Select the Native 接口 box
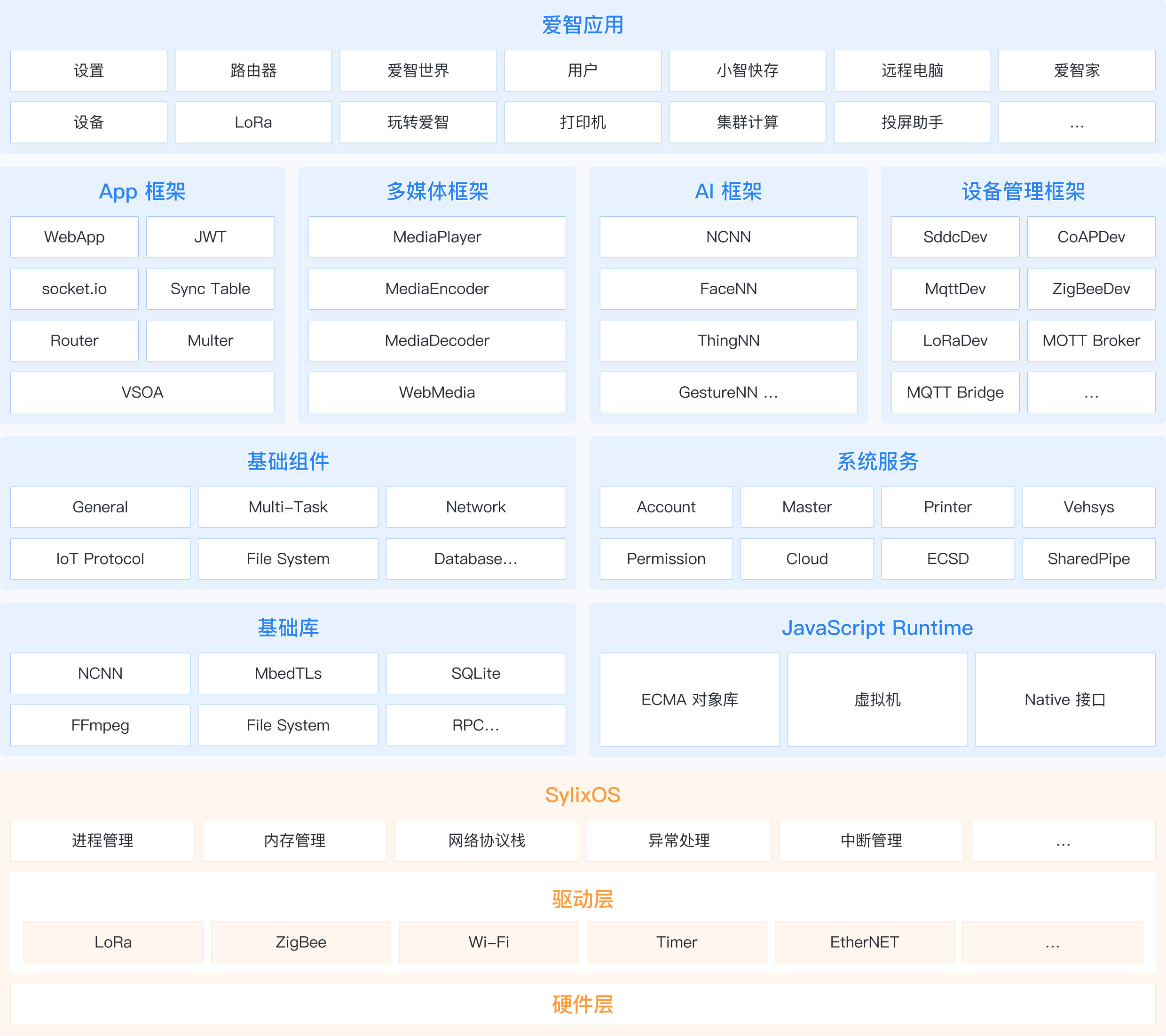The width and height of the screenshot is (1166, 1036). [x=1065, y=700]
